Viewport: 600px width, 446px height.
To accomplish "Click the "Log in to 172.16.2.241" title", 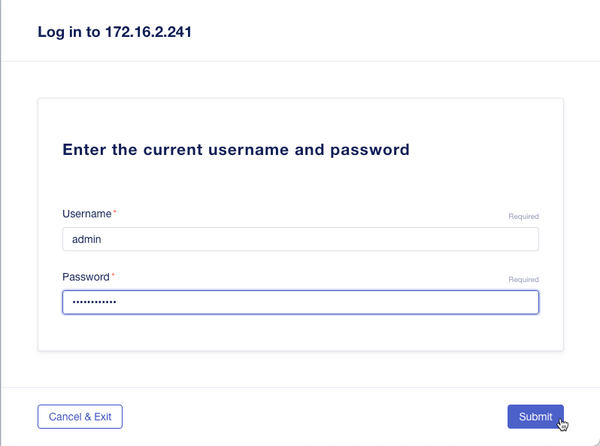I will pos(115,32).
